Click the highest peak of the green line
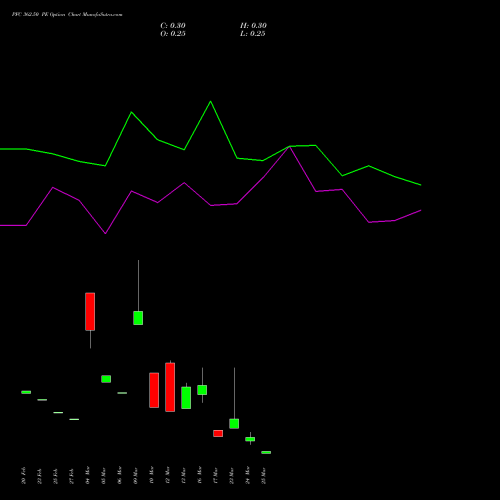The image size is (500, 500). click(x=210, y=101)
